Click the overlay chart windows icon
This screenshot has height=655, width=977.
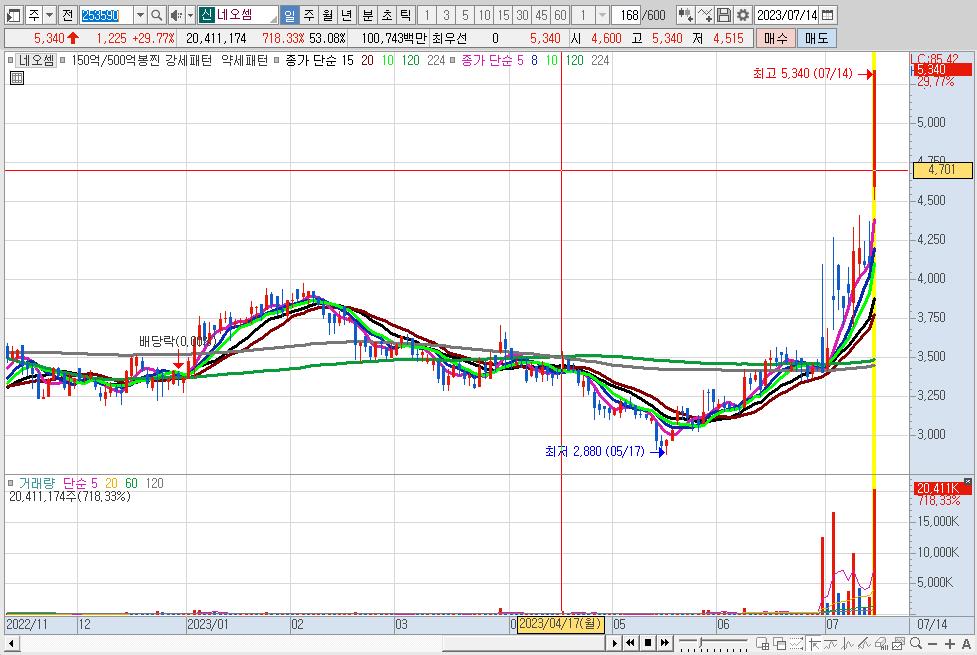(779, 644)
